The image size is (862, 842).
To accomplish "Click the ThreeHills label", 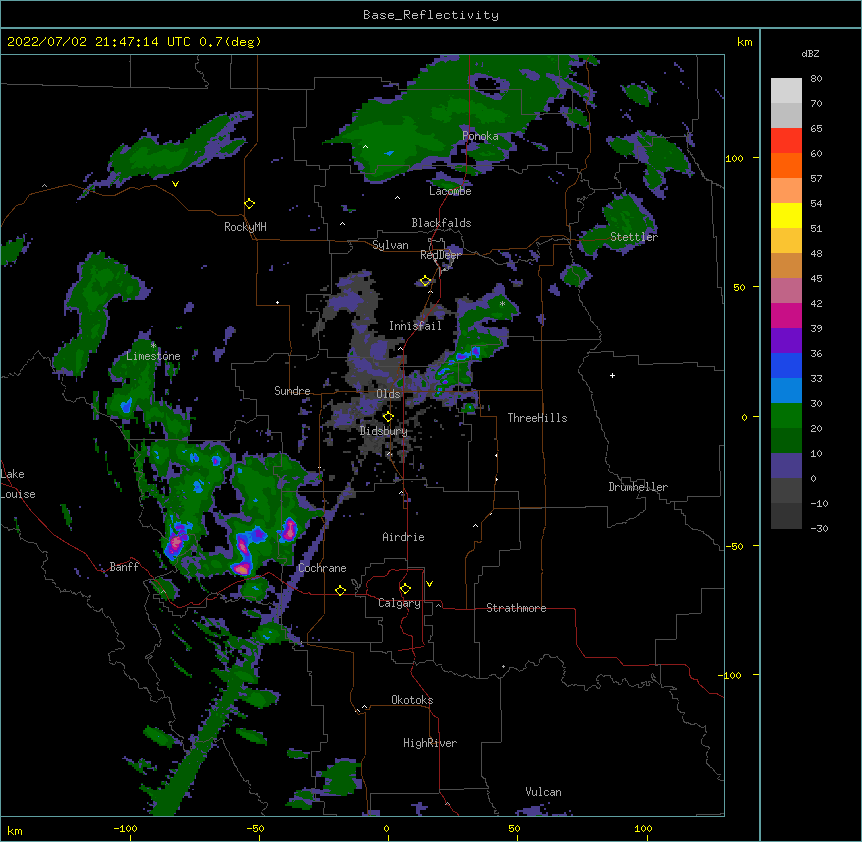I will (x=537, y=418).
